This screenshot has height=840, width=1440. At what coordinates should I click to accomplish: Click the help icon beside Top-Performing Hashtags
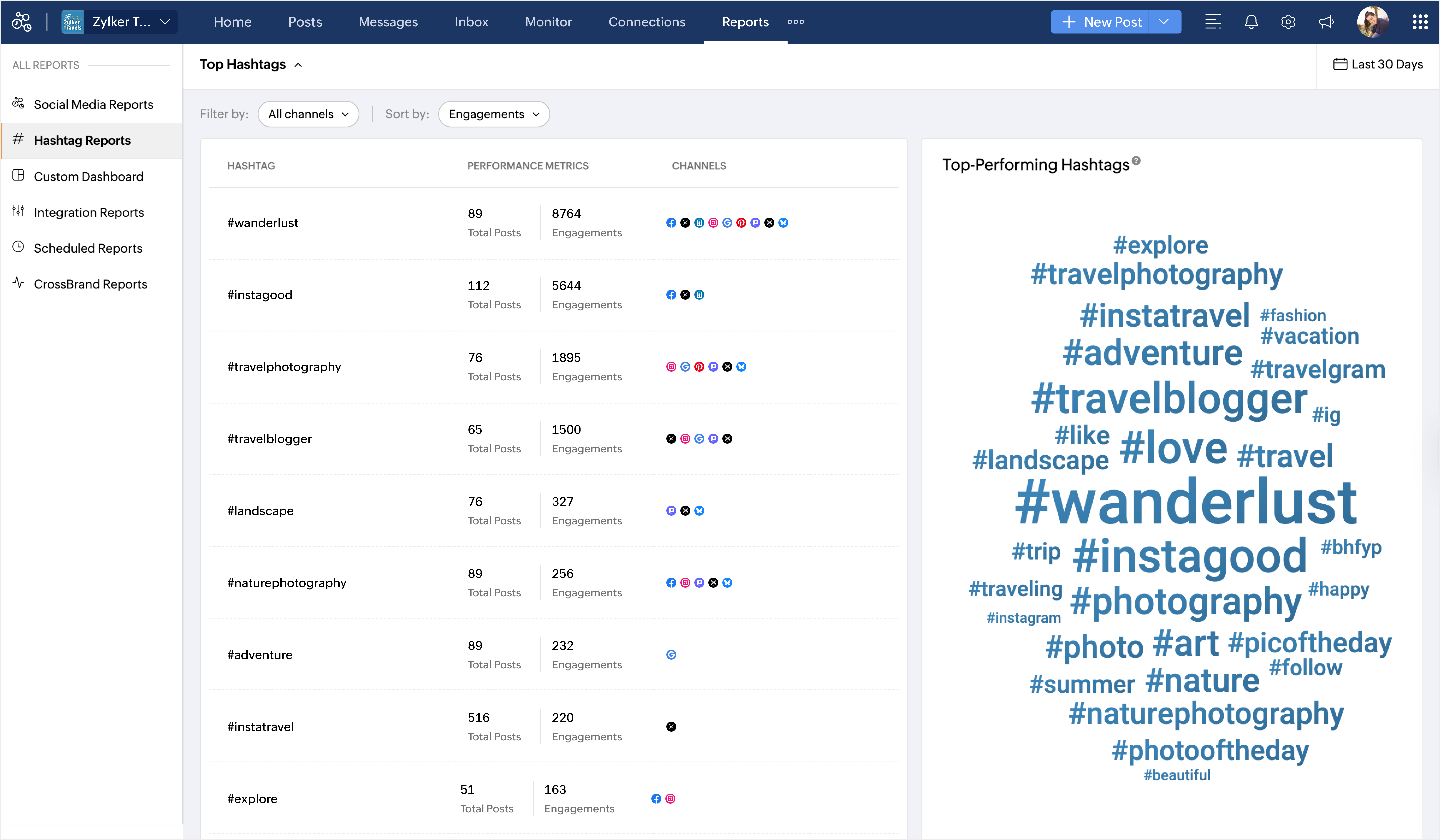1136,161
